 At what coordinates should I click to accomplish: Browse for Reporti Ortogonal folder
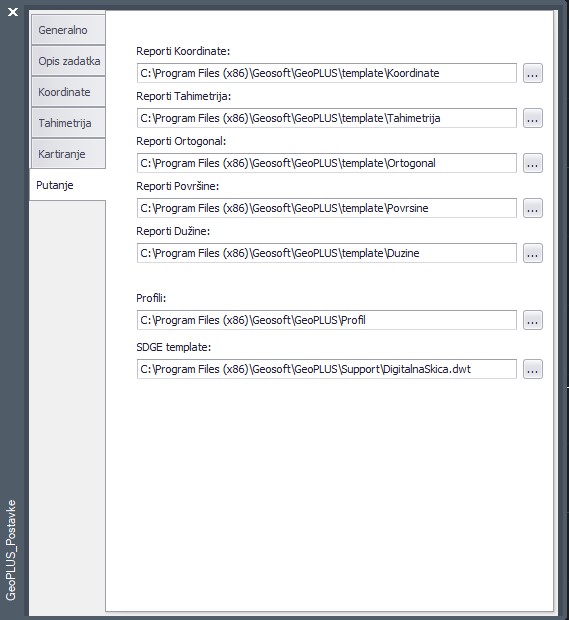[533, 163]
